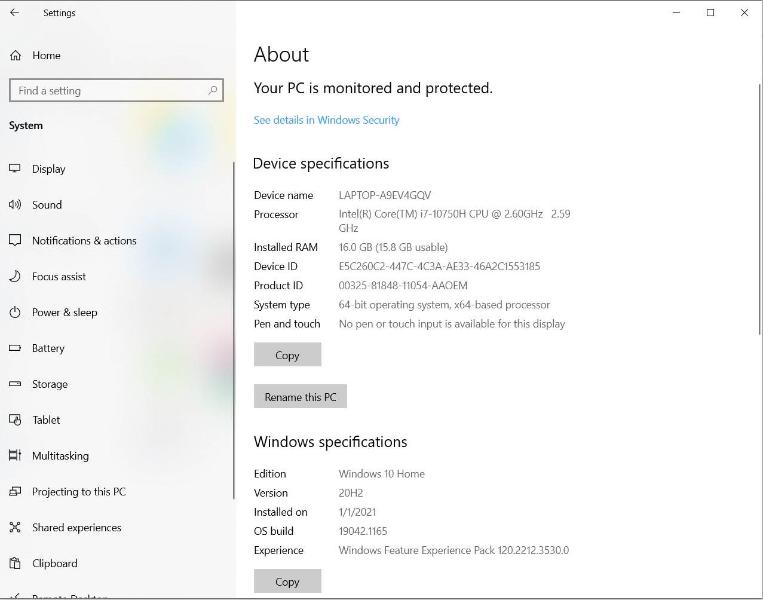Click the Device ID value E5C260C2
This screenshot has width=763, height=600.
point(439,266)
